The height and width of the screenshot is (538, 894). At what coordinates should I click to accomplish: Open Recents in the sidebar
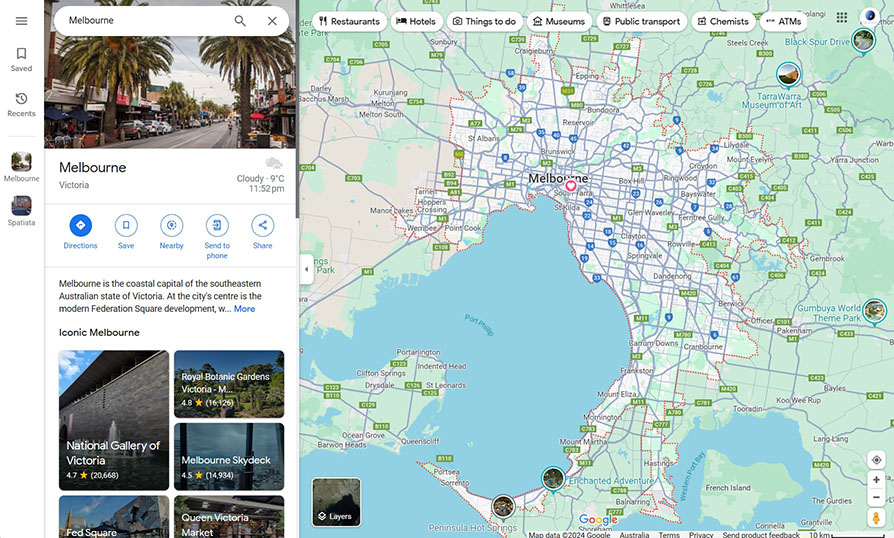pyautogui.click(x=21, y=104)
